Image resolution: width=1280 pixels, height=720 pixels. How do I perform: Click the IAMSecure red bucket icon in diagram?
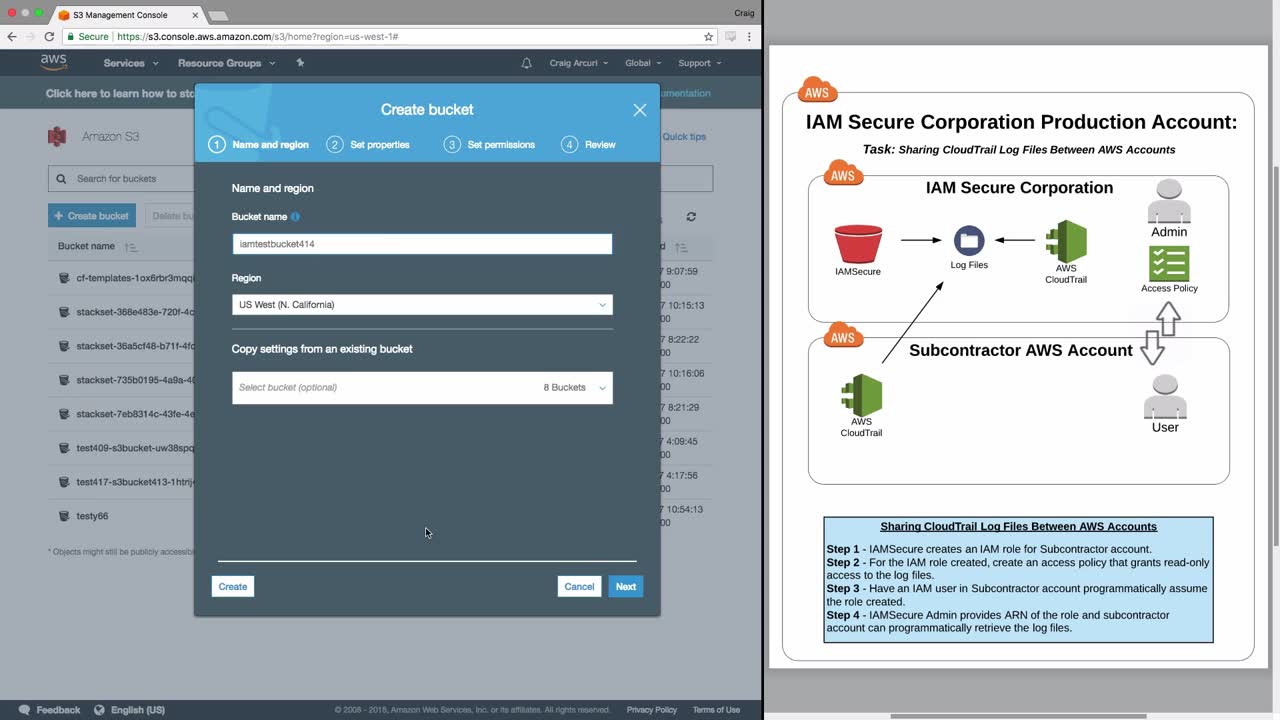pyautogui.click(x=858, y=245)
